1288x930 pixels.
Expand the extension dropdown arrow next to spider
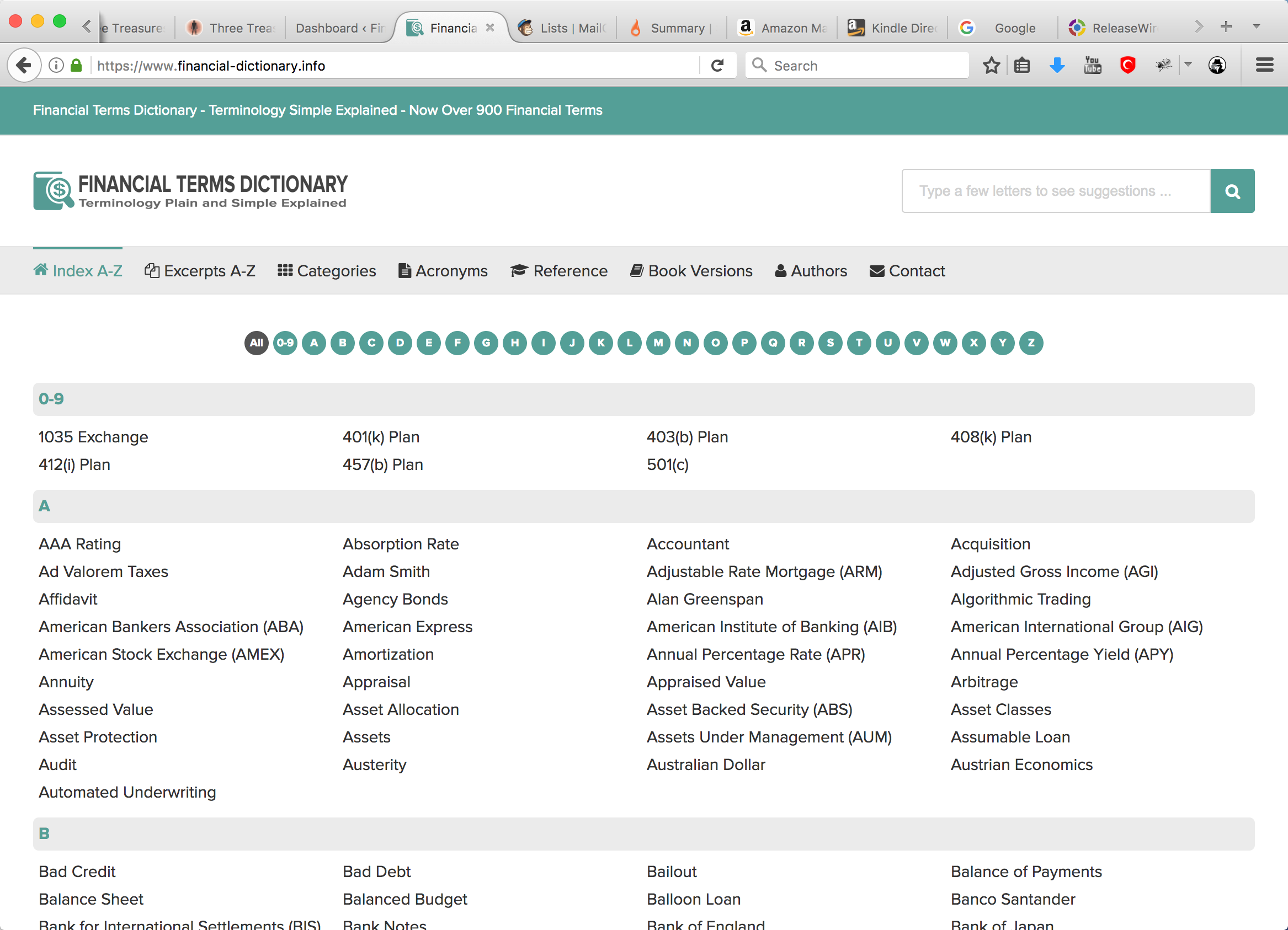click(x=1188, y=65)
